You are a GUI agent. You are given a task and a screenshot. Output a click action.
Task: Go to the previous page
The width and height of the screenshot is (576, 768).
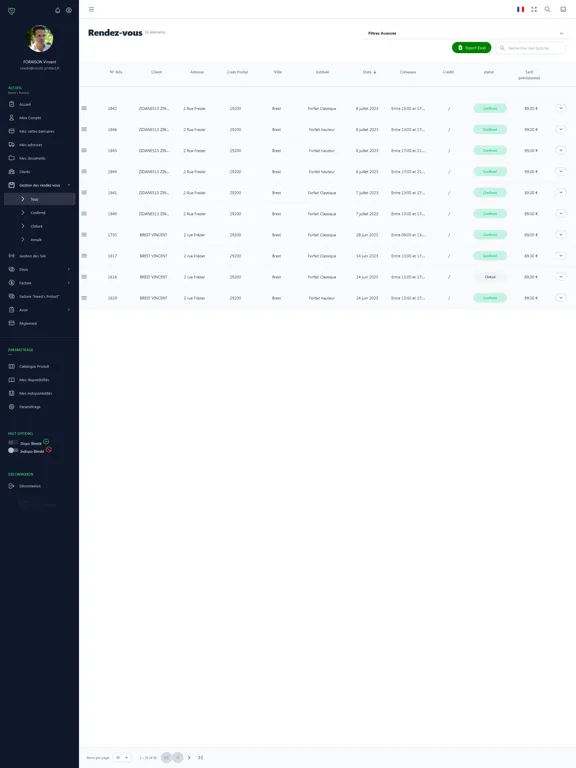click(x=178, y=758)
